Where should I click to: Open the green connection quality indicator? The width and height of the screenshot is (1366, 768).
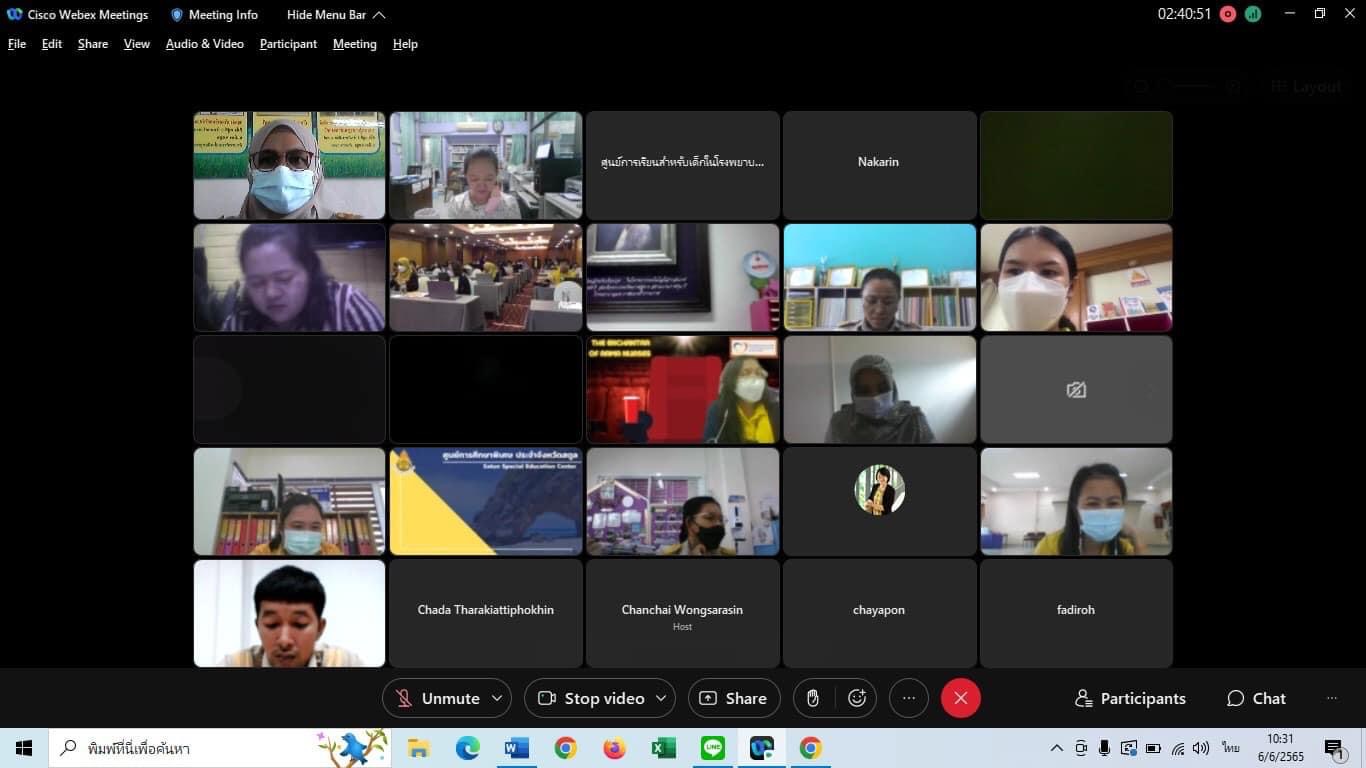1252,14
